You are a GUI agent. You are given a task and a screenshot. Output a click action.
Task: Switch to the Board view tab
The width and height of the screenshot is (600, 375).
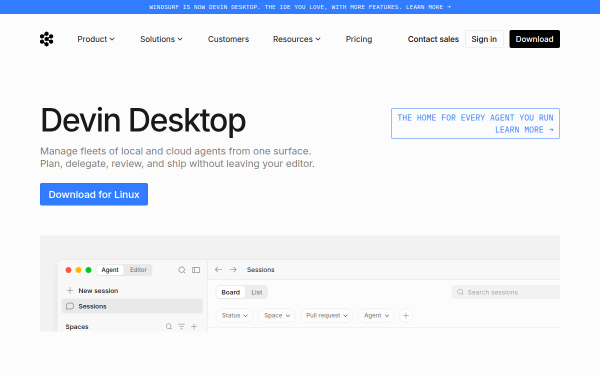tap(231, 292)
